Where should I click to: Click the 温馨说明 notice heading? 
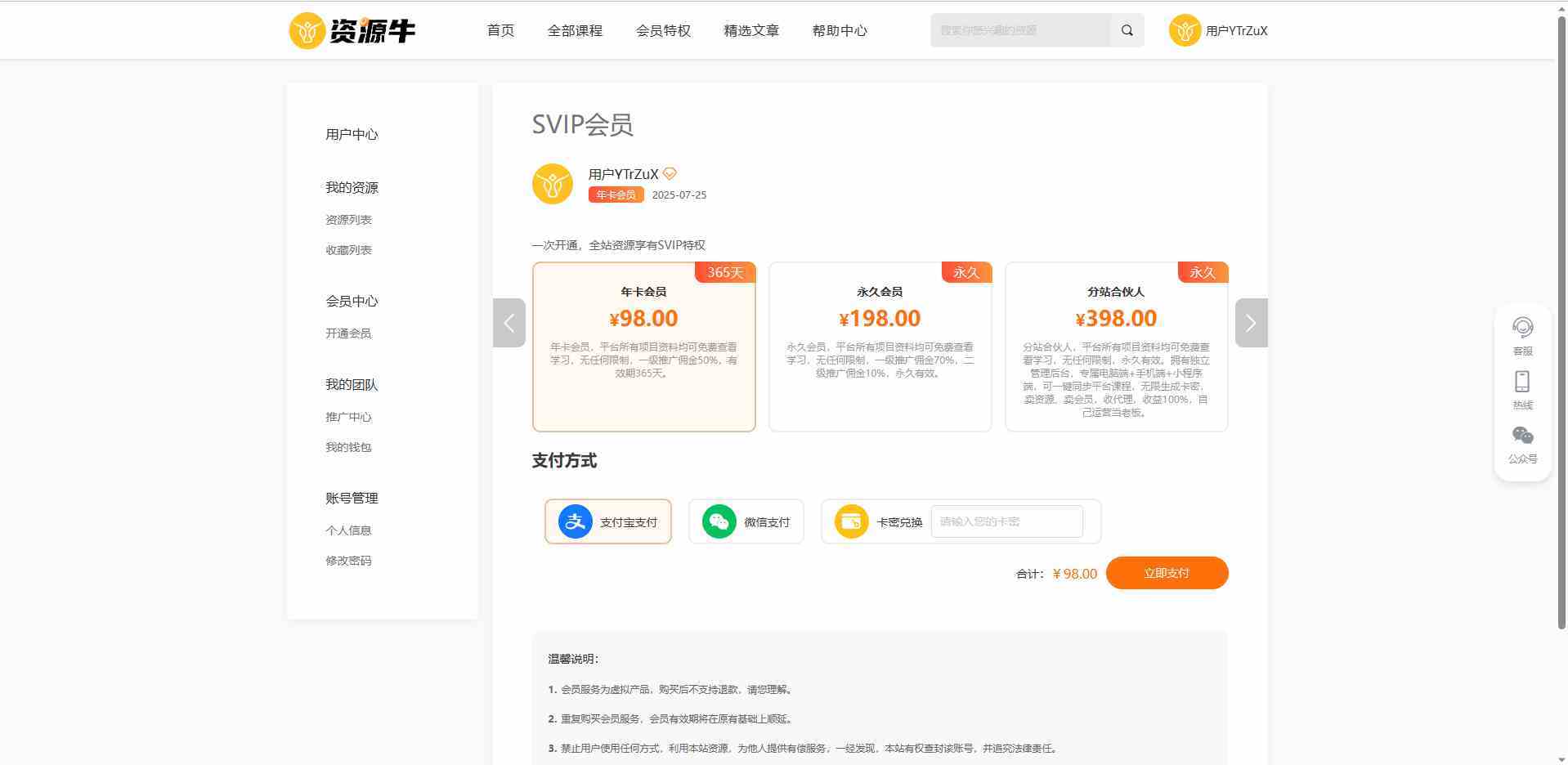[573, 659]
